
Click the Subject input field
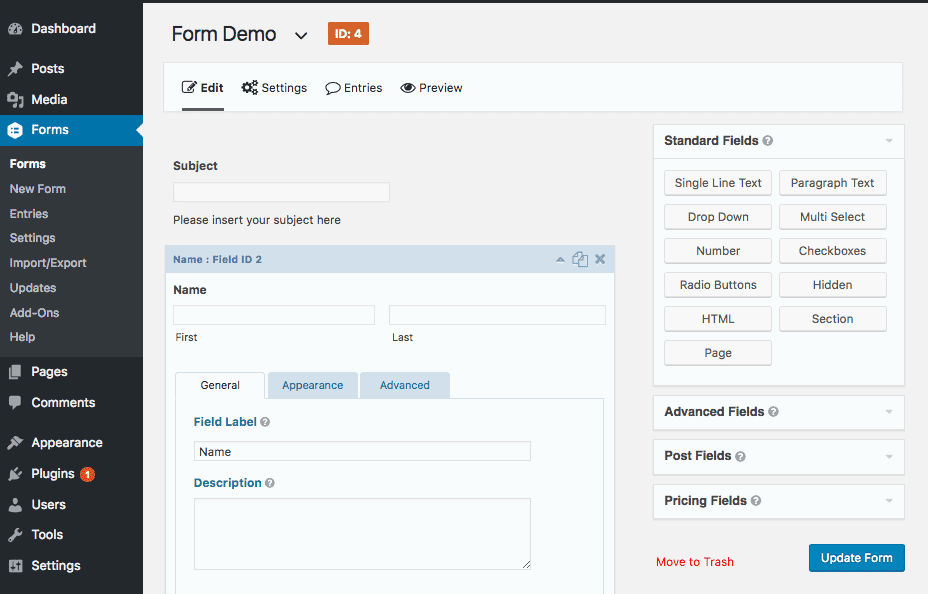[281, 192]
